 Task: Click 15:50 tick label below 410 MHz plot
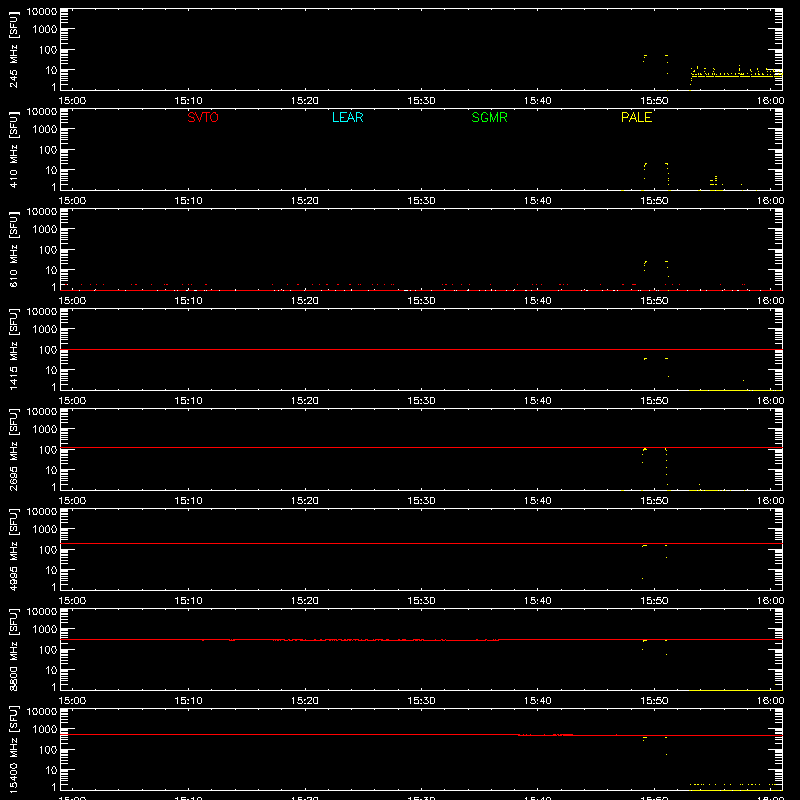coord(654,201)
